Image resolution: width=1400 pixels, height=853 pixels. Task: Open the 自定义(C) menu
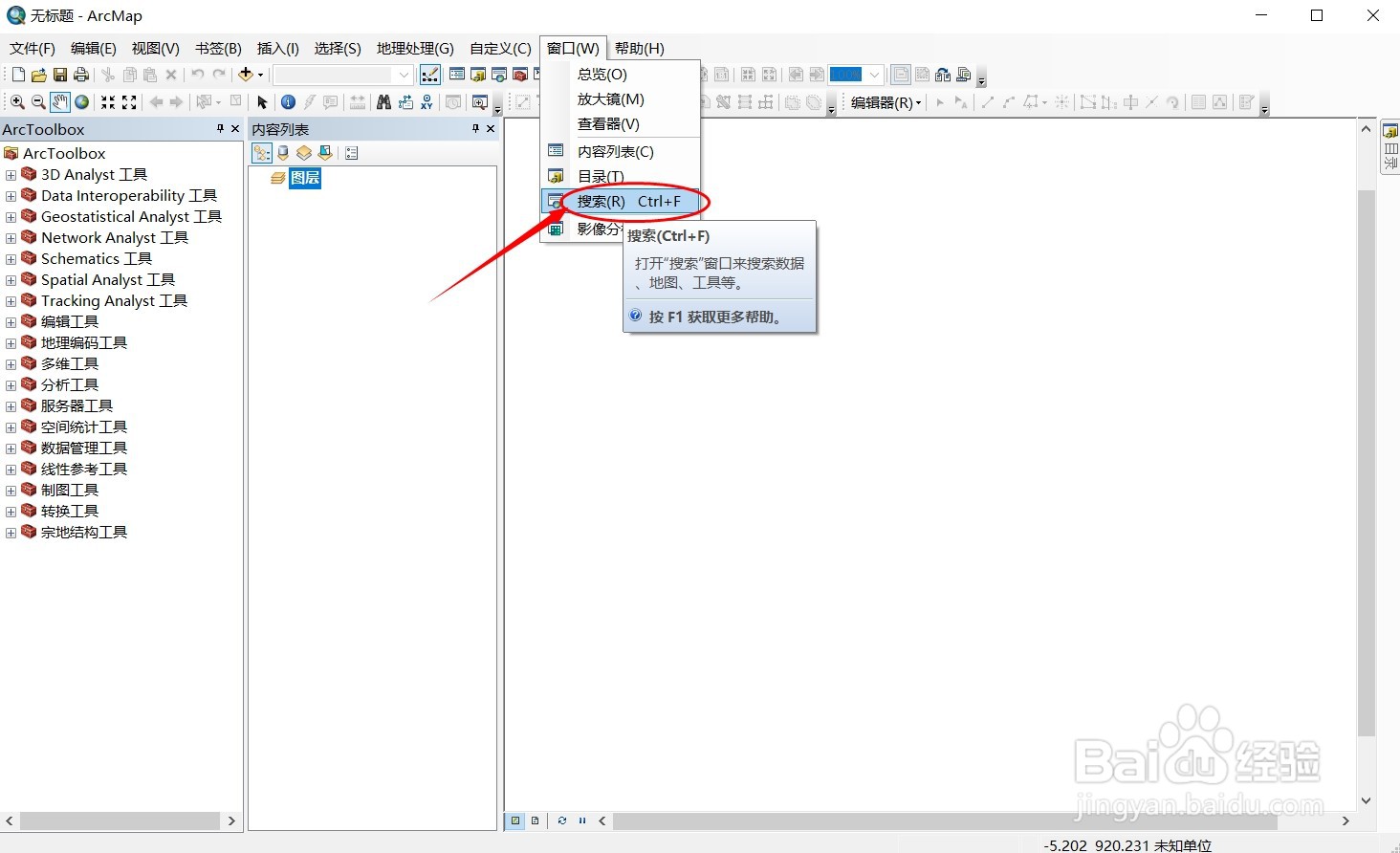(500, 49)
